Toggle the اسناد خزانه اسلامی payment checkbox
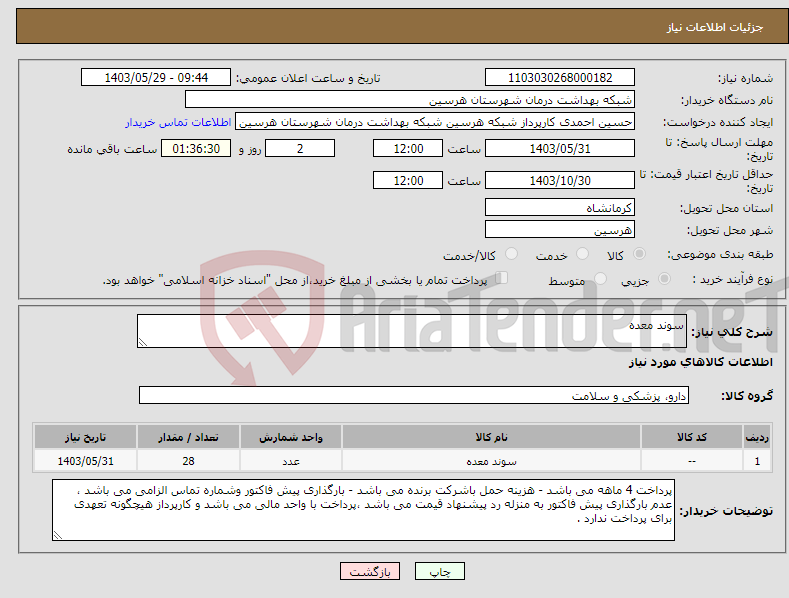Viewport: 789px width, 598px height. pos(502,278)
